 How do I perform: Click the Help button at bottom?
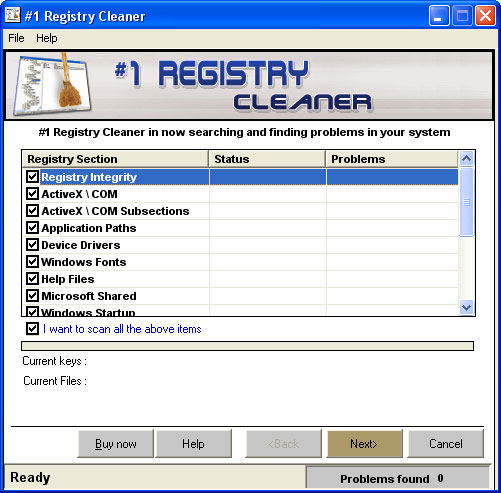194,444
